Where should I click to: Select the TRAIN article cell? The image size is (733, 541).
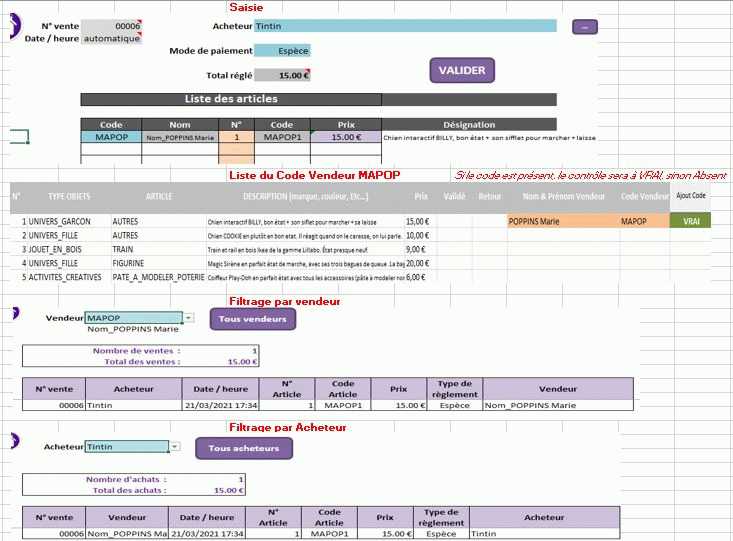(122, 249)
